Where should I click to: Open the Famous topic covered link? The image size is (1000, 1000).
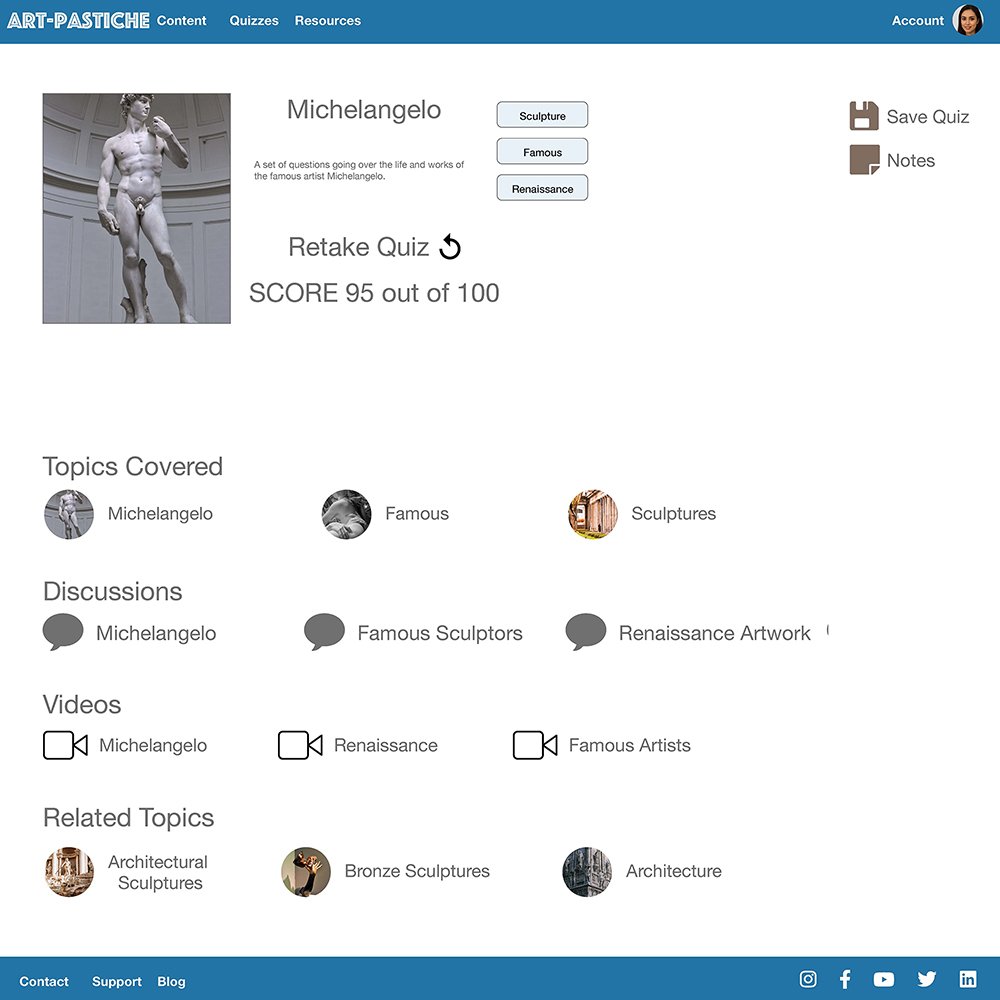417,513
